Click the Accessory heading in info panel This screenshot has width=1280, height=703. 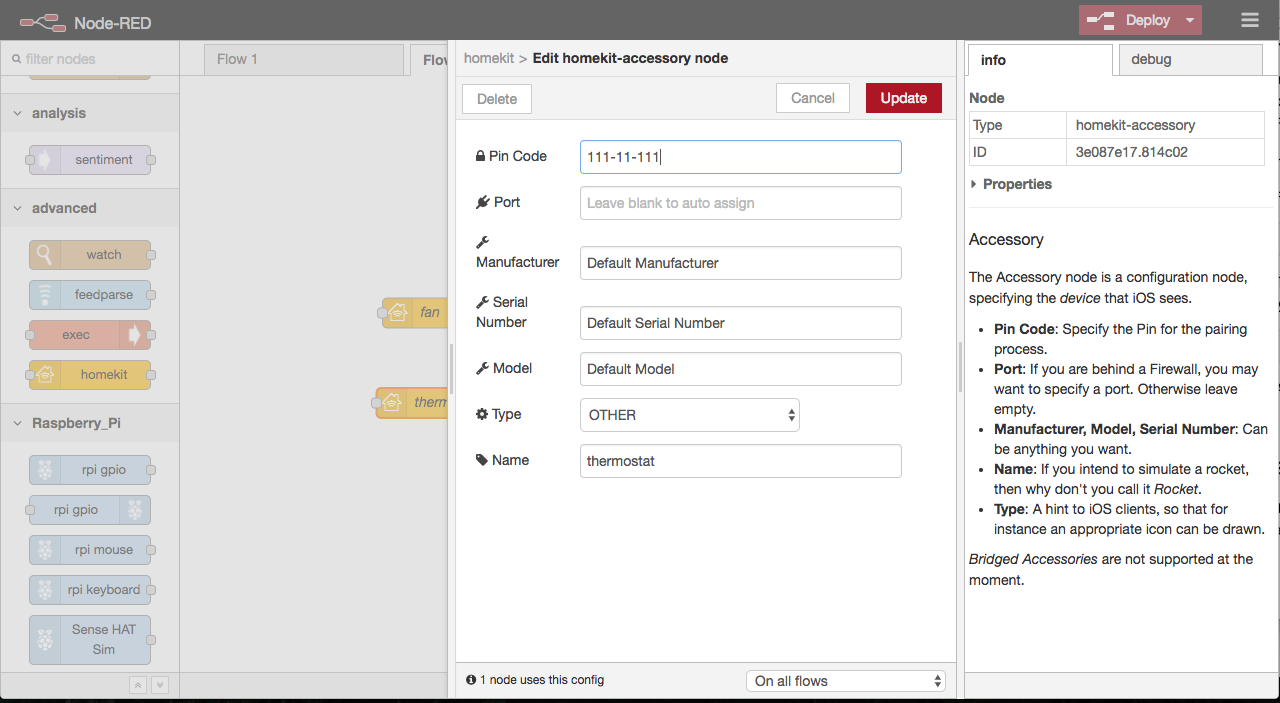pos(1006,240)
